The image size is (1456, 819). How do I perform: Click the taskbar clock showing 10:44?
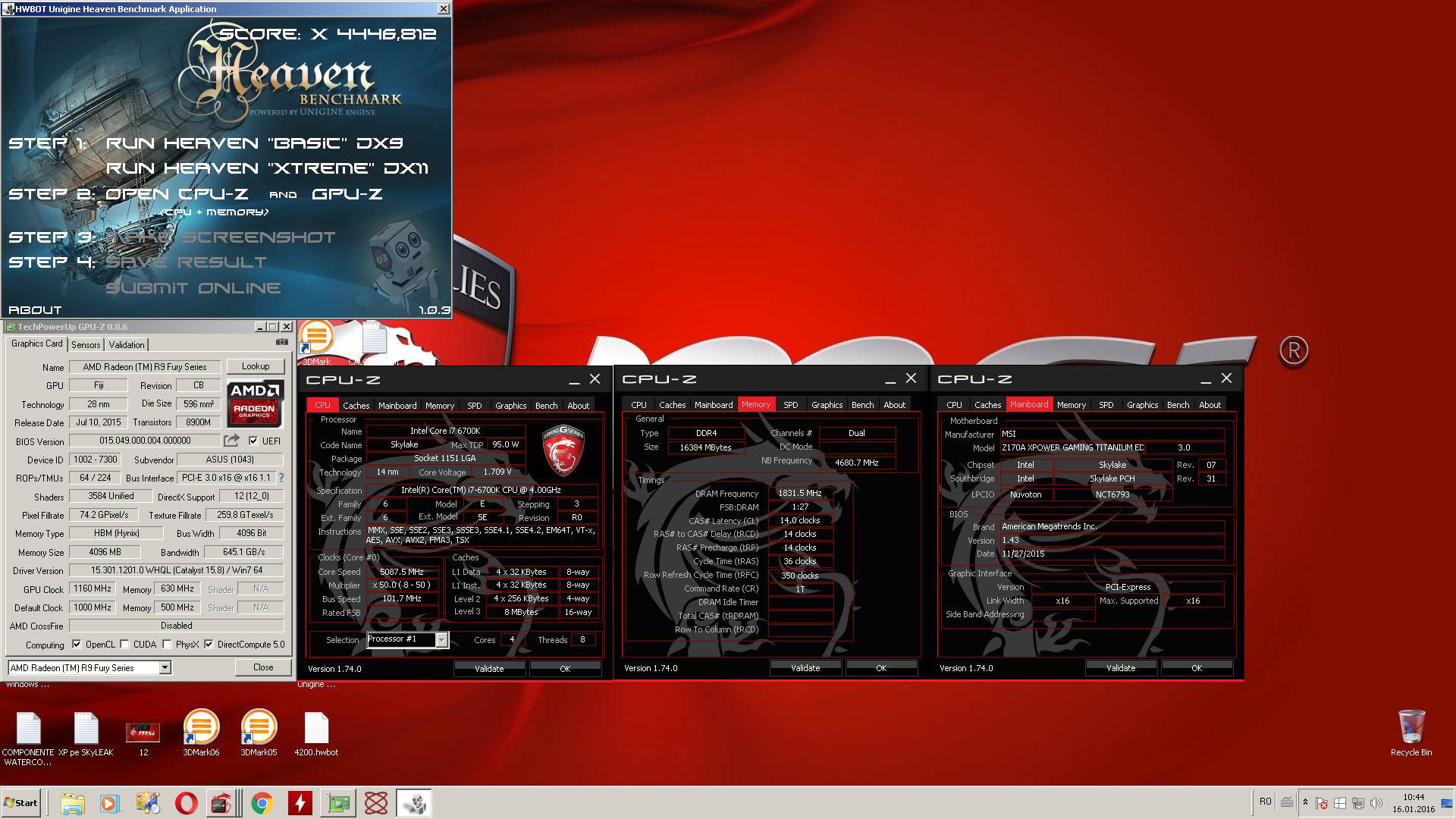coord(1414,803)
